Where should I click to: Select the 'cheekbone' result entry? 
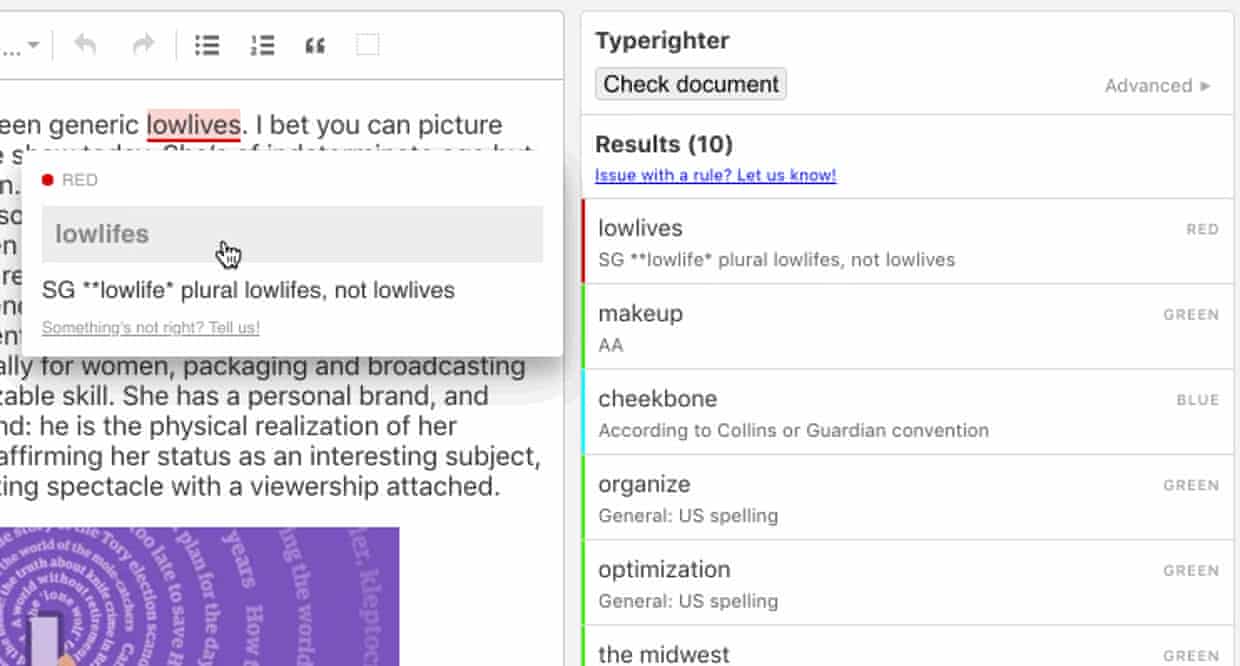pyautogui.click(x=906, y=412)
